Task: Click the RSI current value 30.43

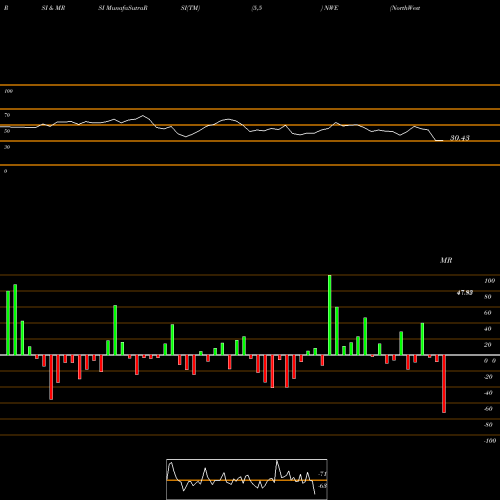Action: (460, 138)
